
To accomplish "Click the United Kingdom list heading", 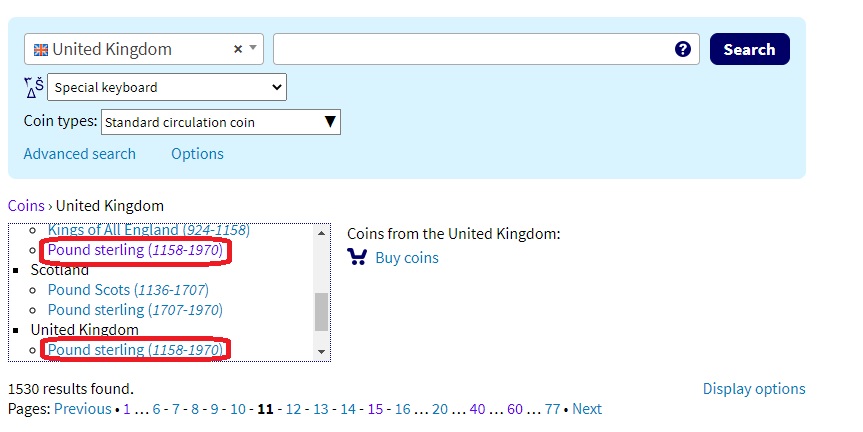I will pyautogui.click(x=85, y=330).
